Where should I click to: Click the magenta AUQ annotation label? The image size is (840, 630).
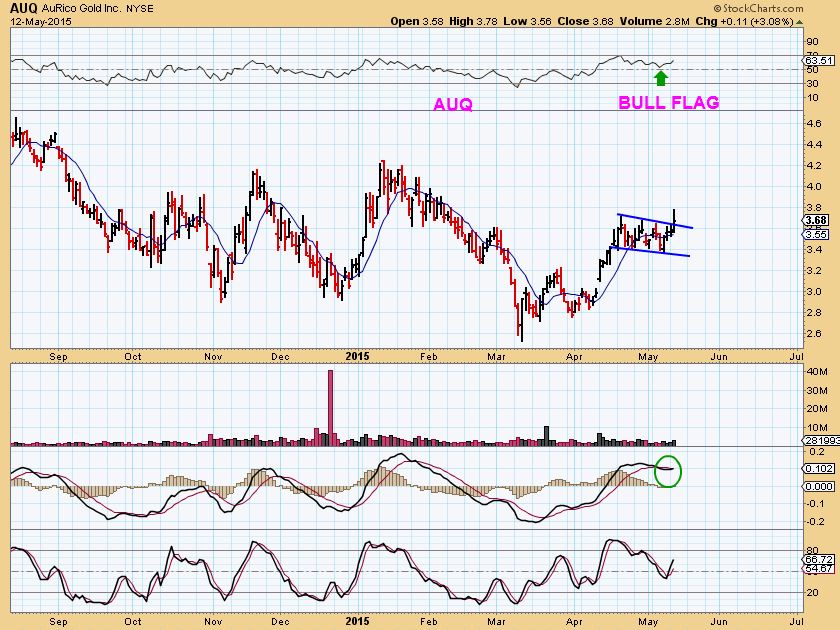coord(453,104)
